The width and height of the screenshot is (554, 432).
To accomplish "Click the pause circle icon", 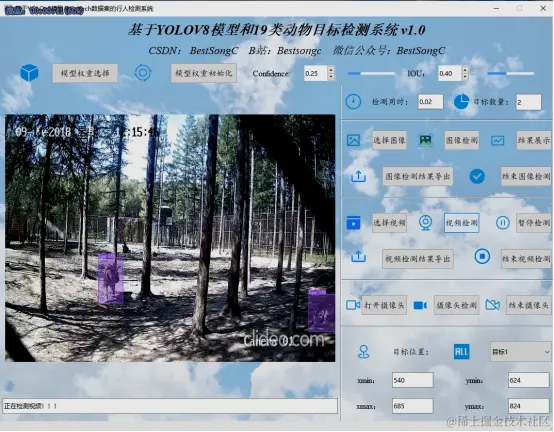I will click(502, 223).
